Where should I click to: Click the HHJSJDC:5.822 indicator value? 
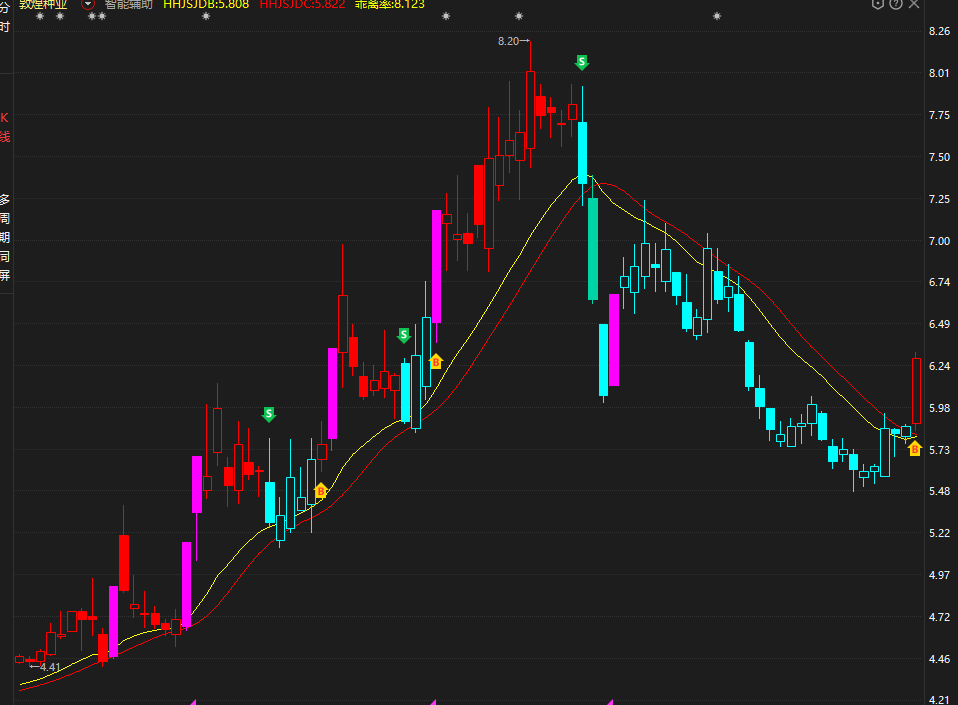[x=302, y=4]
